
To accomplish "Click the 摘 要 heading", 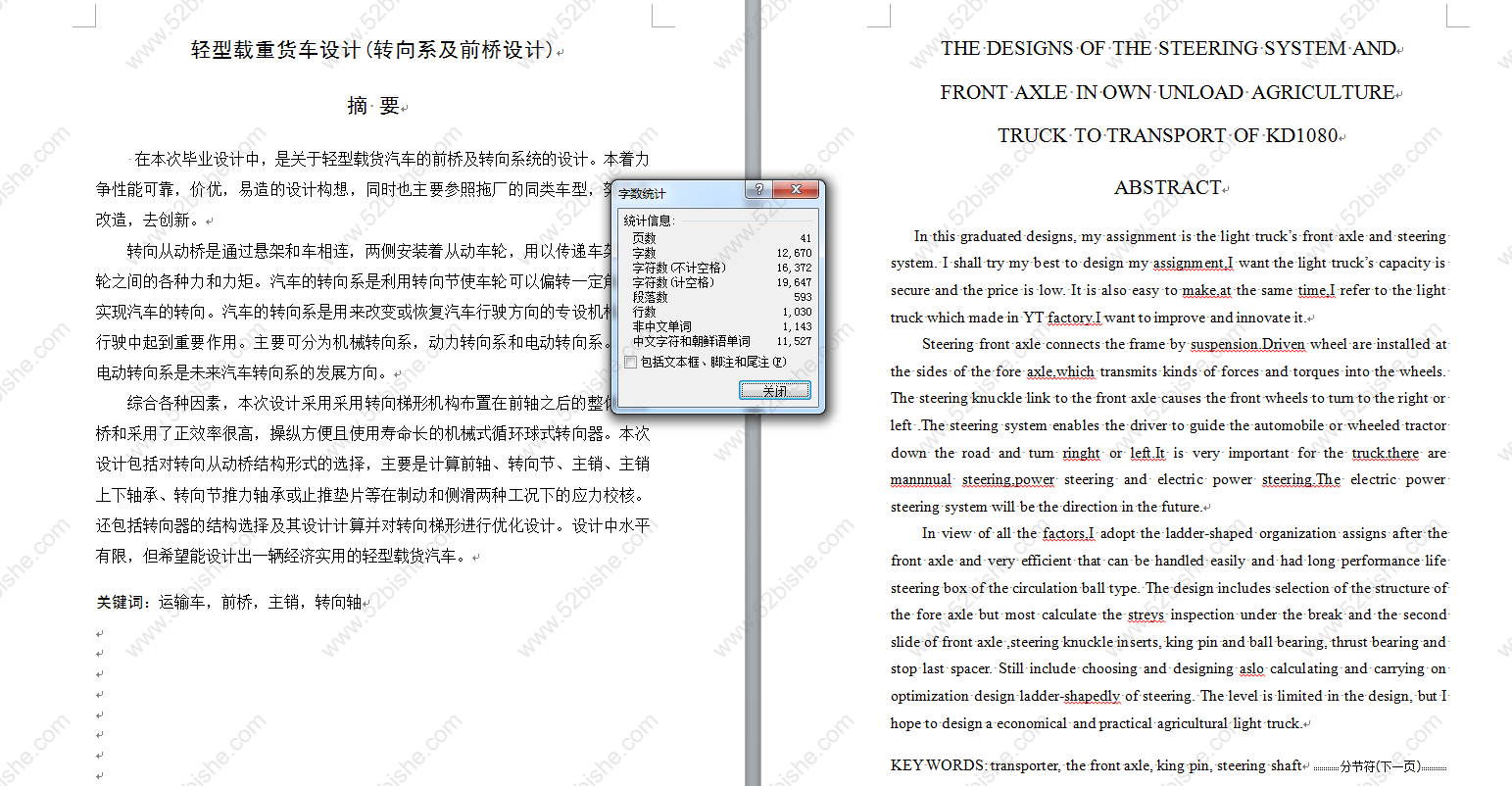I will (x=373, y=106).
